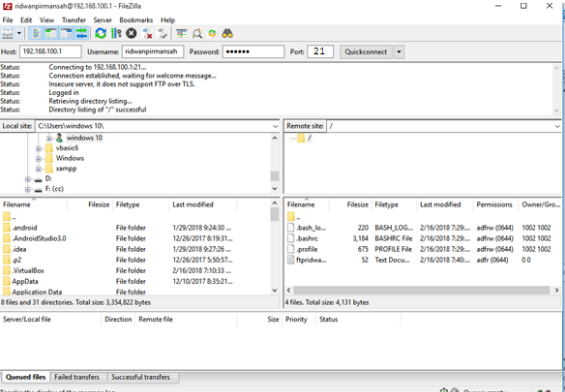
Task: Select the remote ftpridwa... text file
Action: [311, 260]
